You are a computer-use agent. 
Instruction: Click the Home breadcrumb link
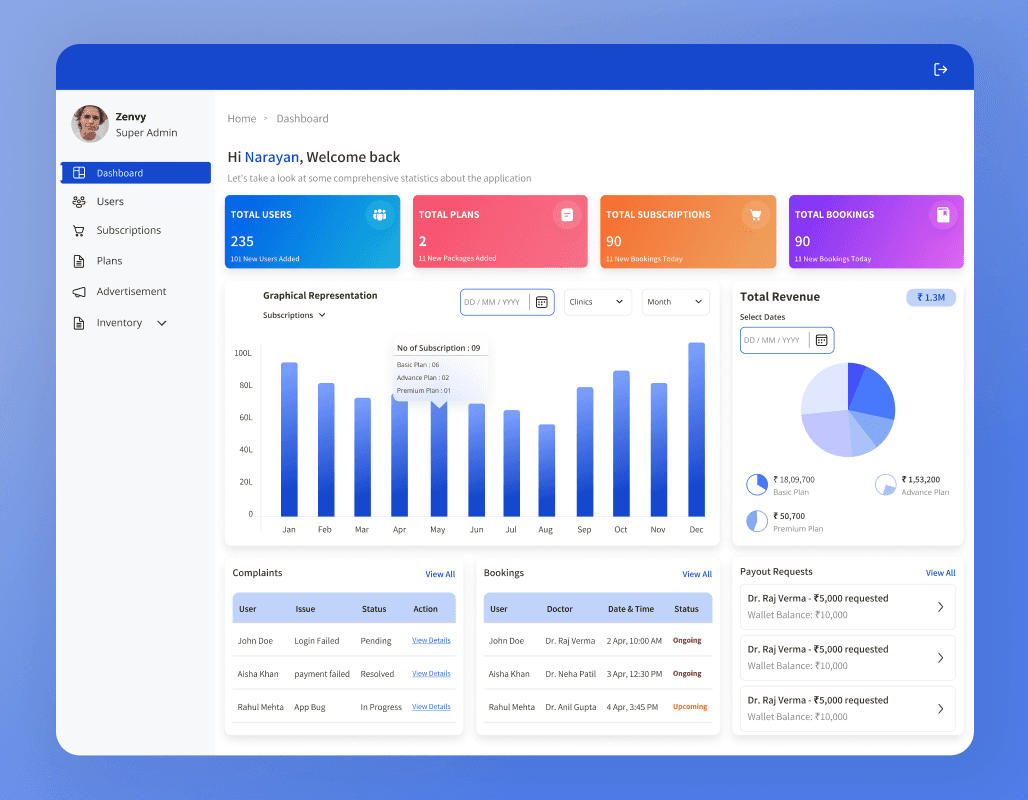(x=241, y=119)
